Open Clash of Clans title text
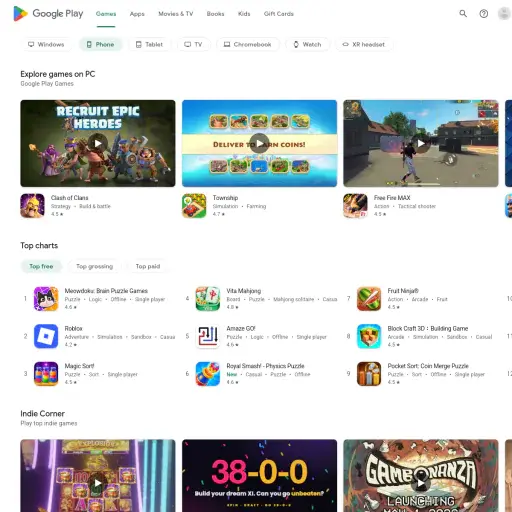The width and height of the screenshot is (512, 512). [69, 198]
